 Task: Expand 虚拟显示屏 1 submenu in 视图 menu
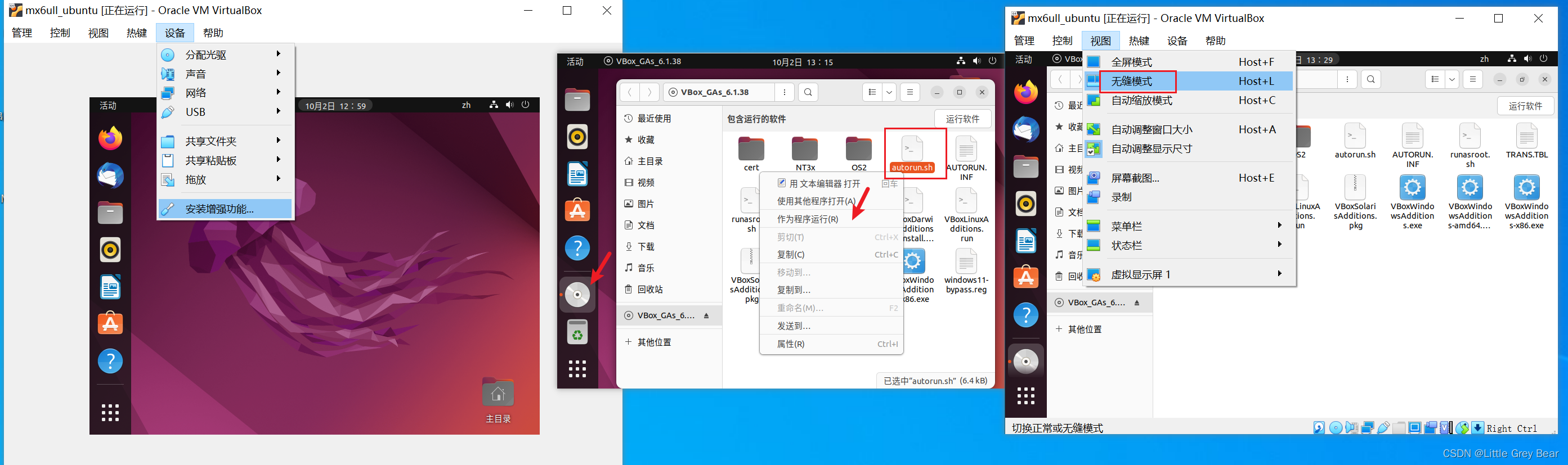(1189, 275)
